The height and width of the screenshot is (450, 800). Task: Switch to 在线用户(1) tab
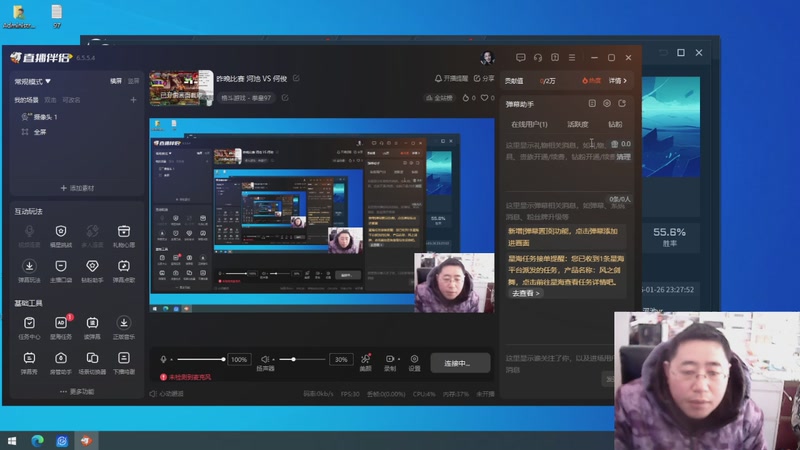(x=529, y=124)
